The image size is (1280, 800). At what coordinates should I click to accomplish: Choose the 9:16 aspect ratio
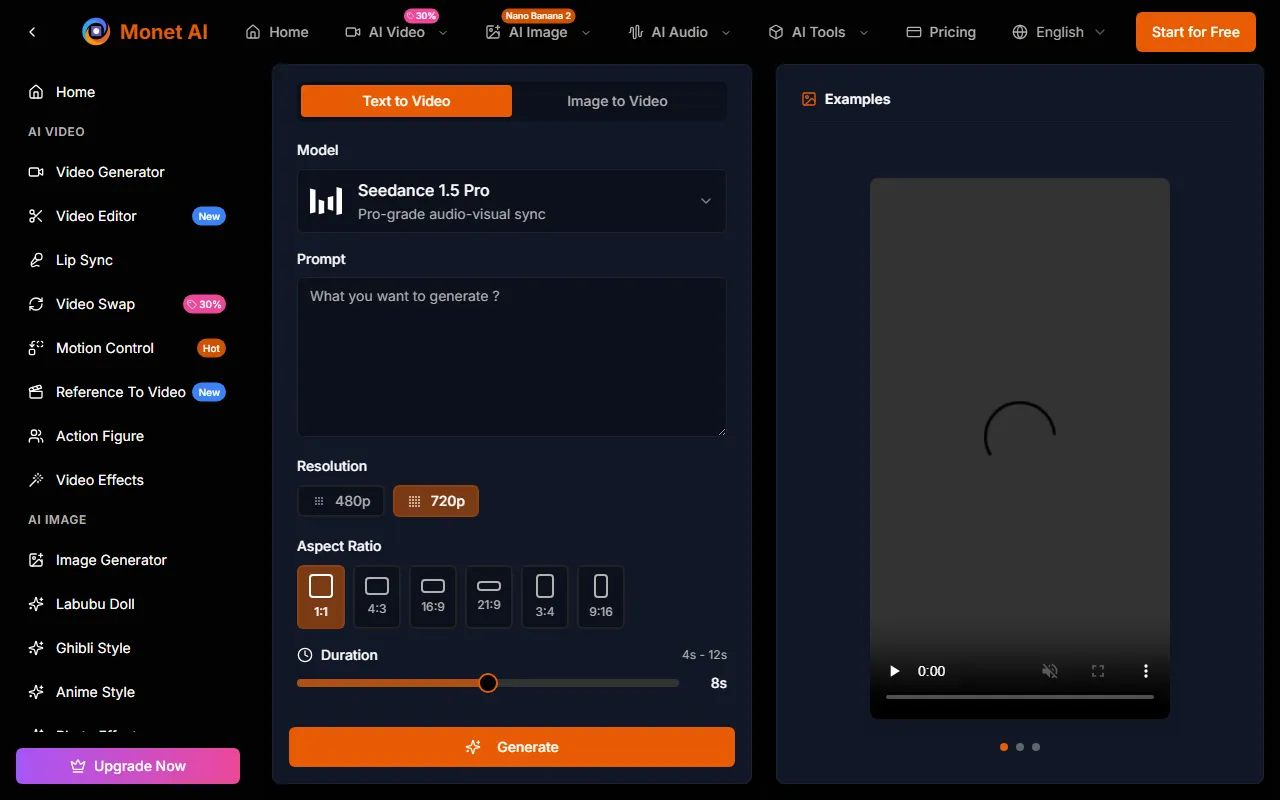pos(601,597)
